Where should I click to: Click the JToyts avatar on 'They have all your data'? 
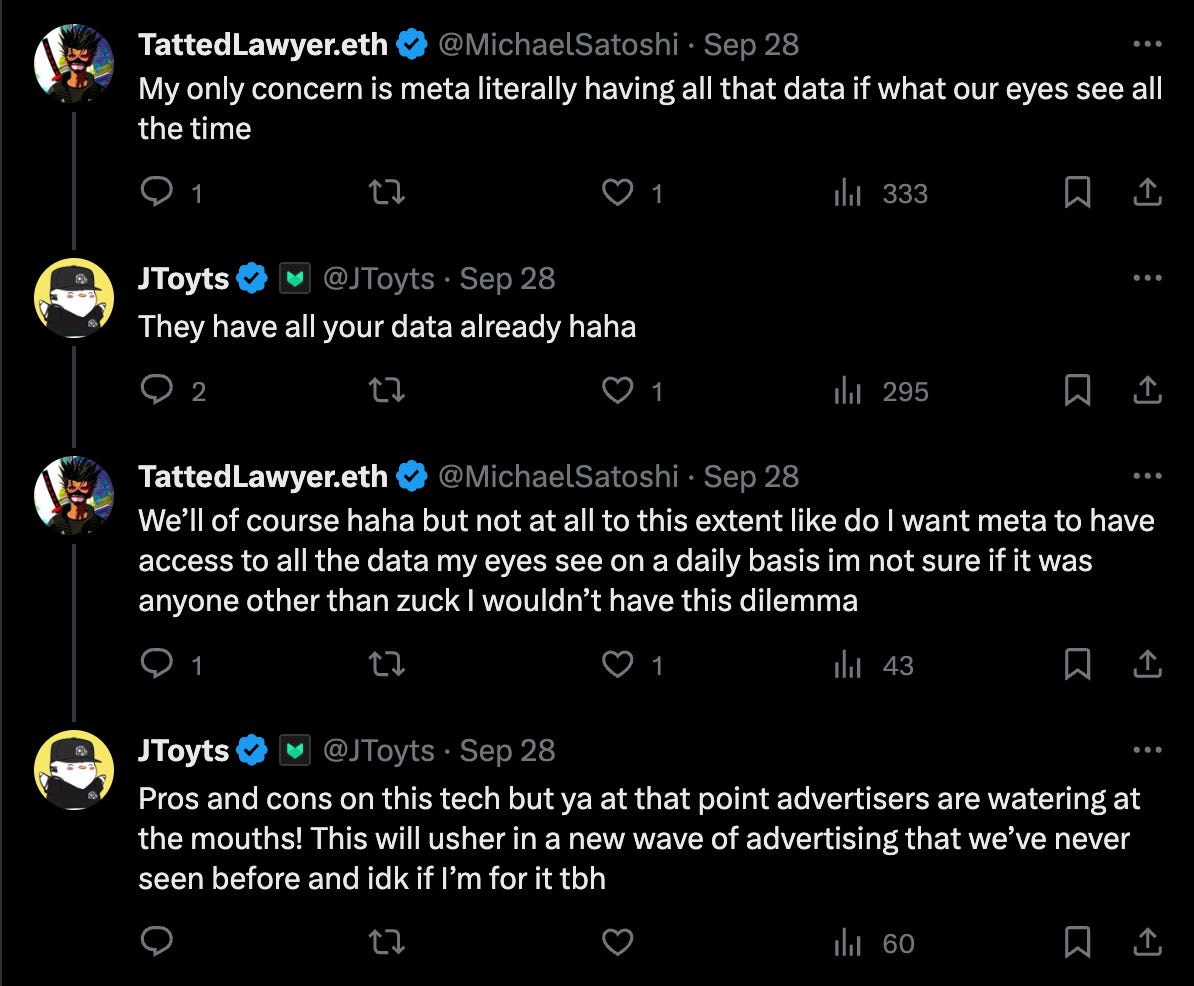pyautogui.click(x=74, y=298)
